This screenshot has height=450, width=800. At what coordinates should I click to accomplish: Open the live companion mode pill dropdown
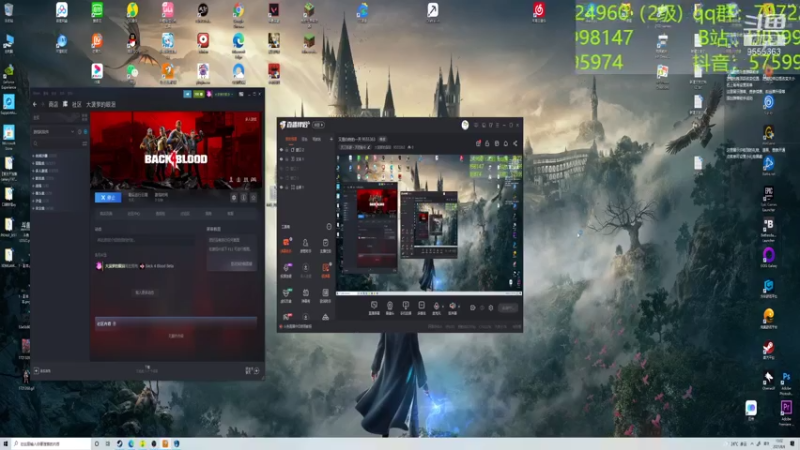(x=318, y=125)
